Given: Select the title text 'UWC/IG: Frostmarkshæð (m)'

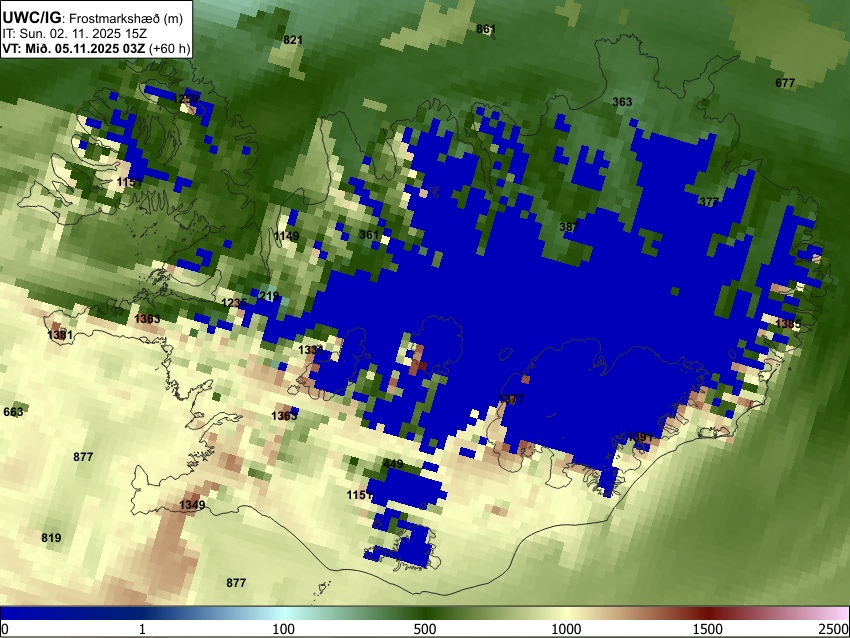Looking at the screenshot, I should pyautogui.click(x=93, y=18).
